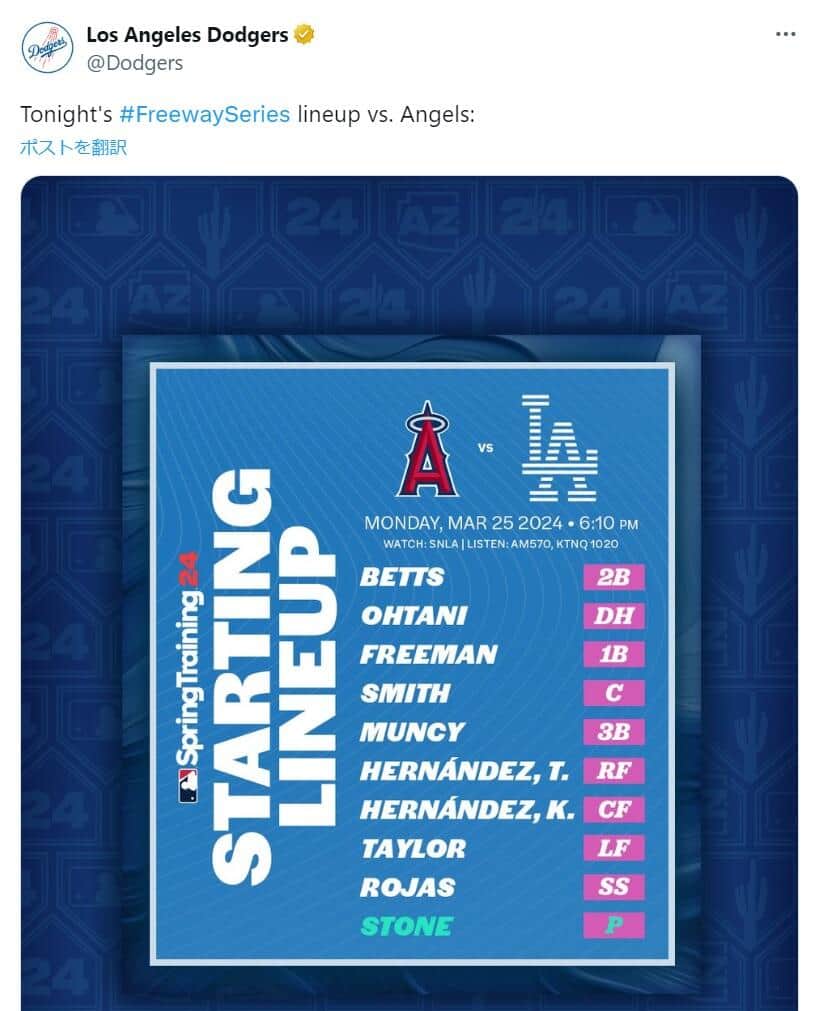This screenshot has height=1011, width=813.
Task: Click the @Dodgers handle
Action: [134, 63]
